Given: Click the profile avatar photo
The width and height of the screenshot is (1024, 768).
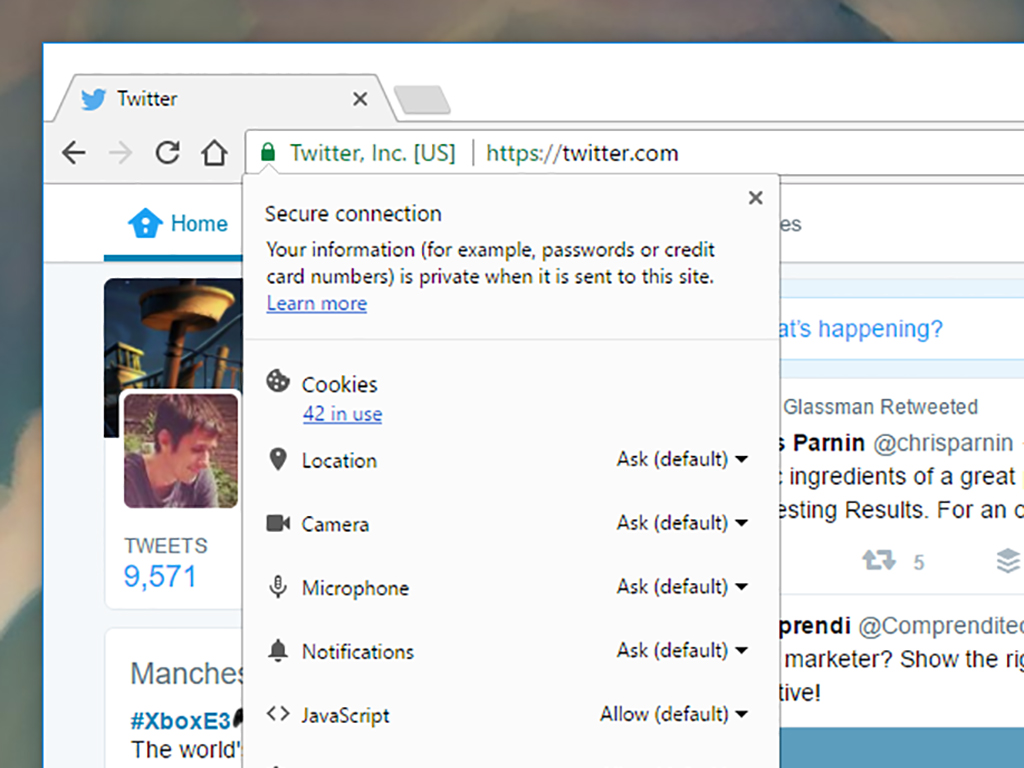Looking at the screenshot, I should 181,450.
